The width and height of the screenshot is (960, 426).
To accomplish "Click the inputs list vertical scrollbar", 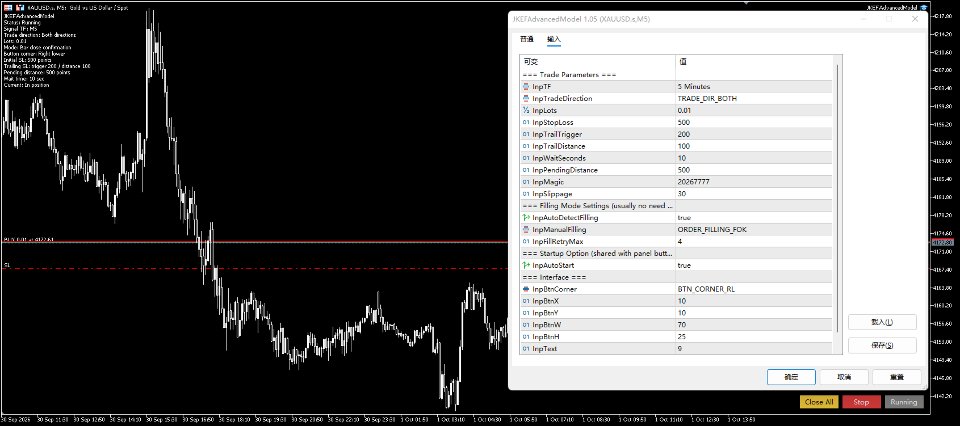I will click(837, 196).
